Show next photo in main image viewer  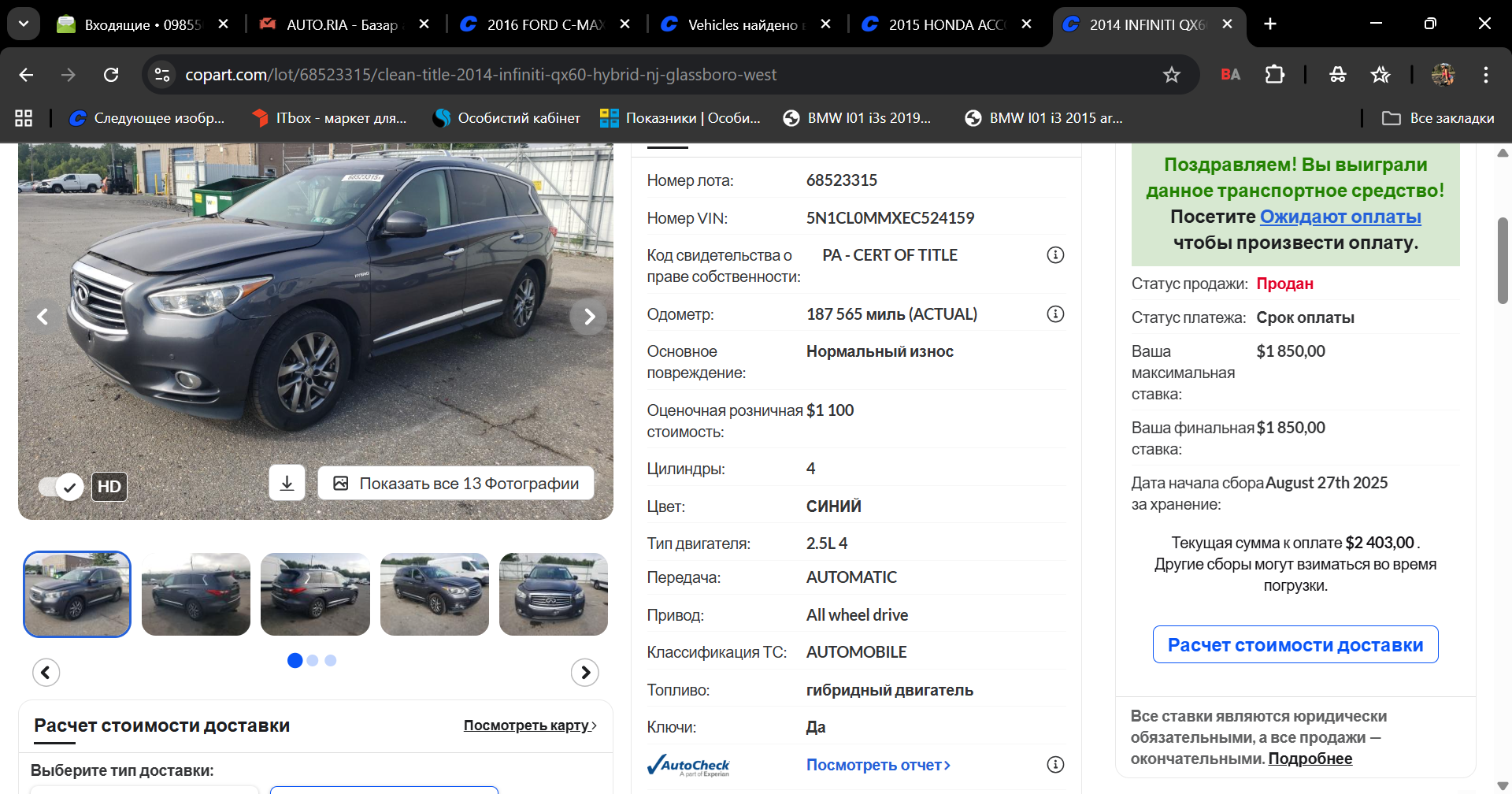pos(589,317)
